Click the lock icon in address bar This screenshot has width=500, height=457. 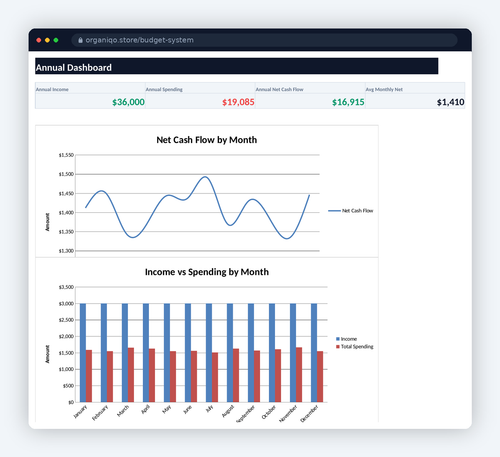point(80,40)
